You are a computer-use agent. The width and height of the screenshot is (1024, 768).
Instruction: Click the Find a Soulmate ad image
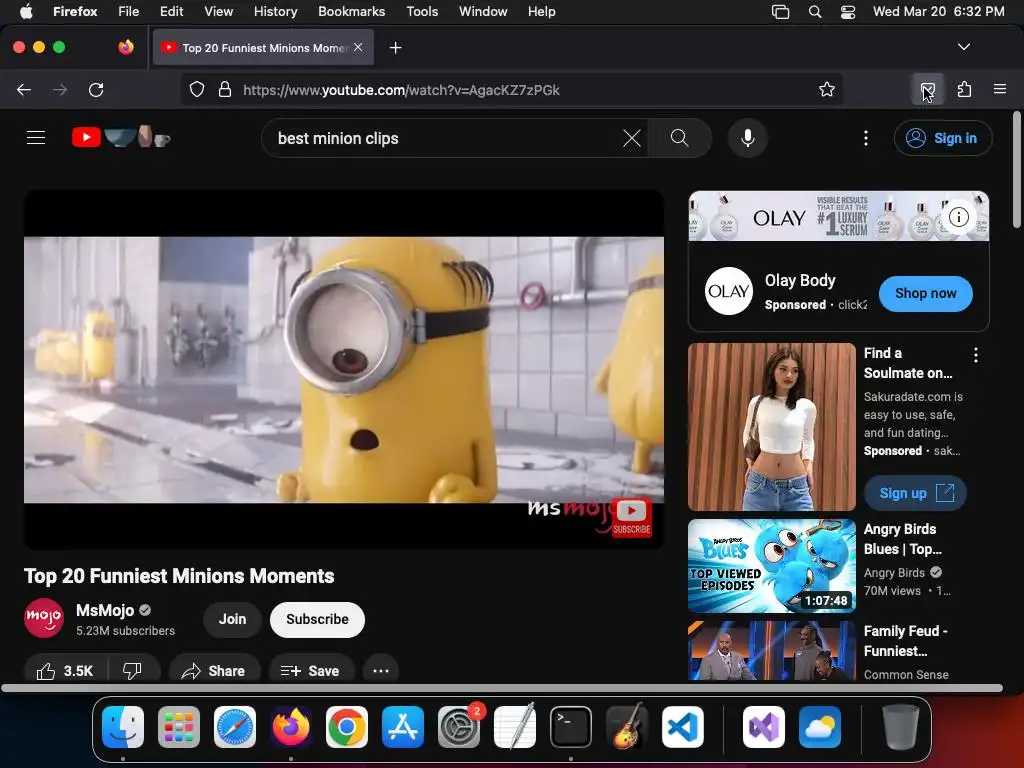point(772,426)
